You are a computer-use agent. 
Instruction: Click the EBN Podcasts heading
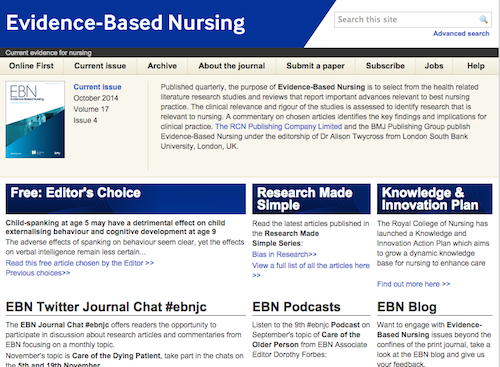pos(296,307)
